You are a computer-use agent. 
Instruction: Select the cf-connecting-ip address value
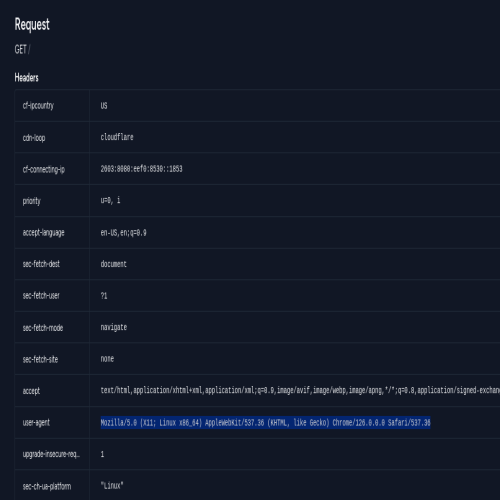click(141, 169)
